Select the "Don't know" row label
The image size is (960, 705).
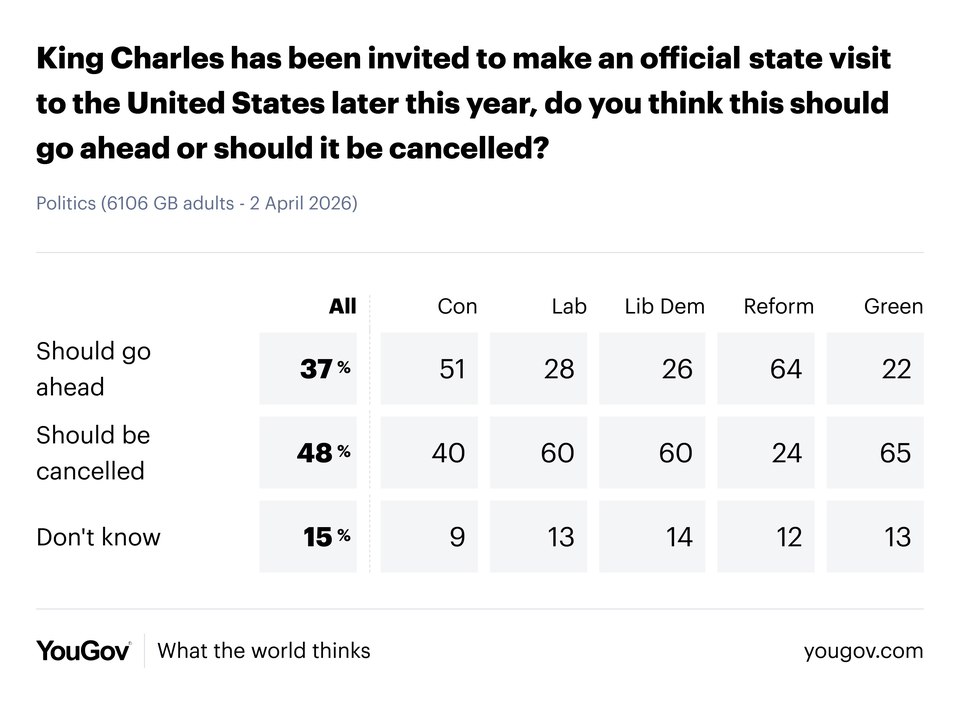(98, 537)
